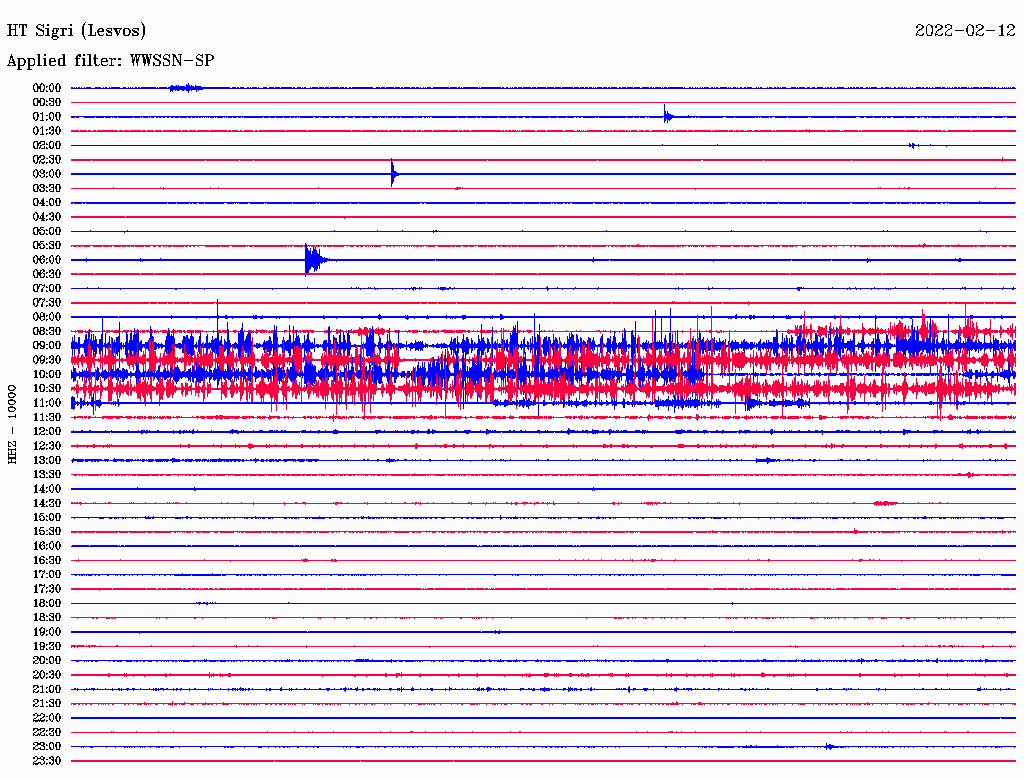Click the 14:00 time label

(x=47, y=489)
